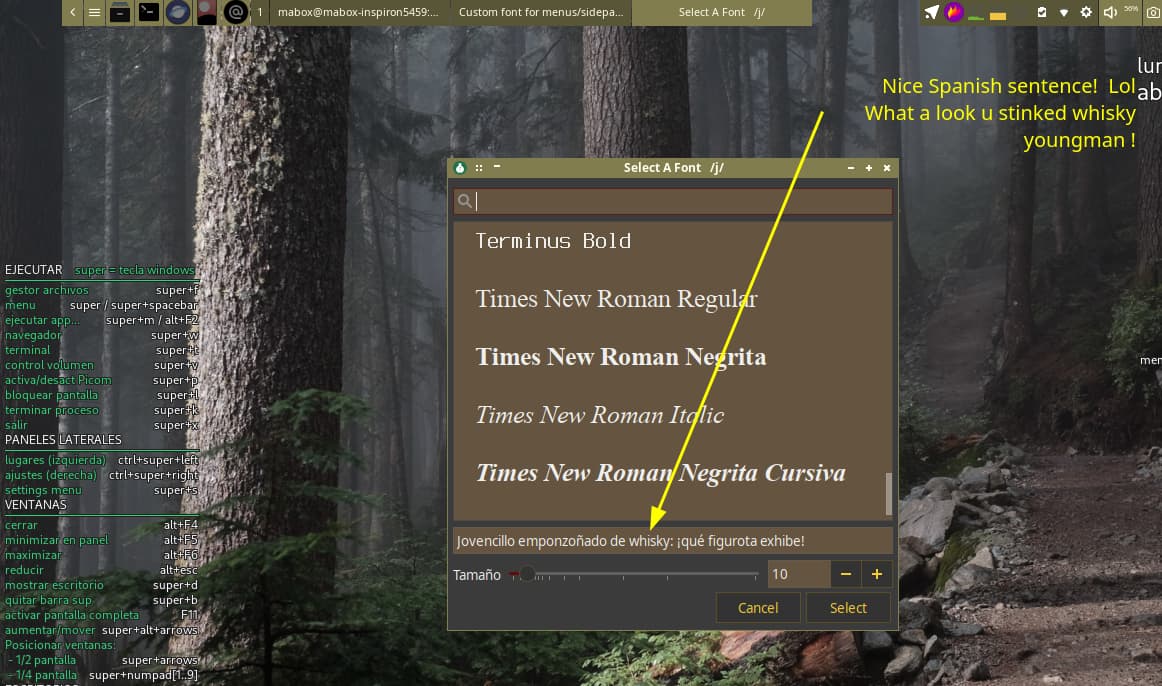Screen dimensions: 1162x686
Task: Decrease font size with minus button
Action: pos(846,574)
